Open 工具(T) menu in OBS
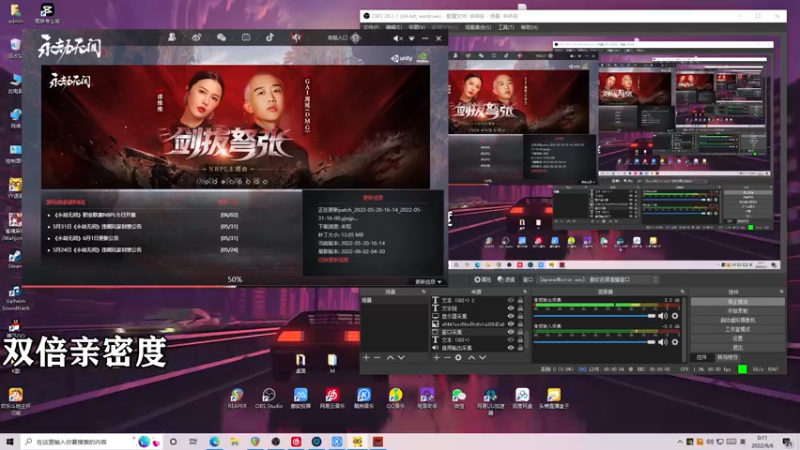 pos(506,27)
